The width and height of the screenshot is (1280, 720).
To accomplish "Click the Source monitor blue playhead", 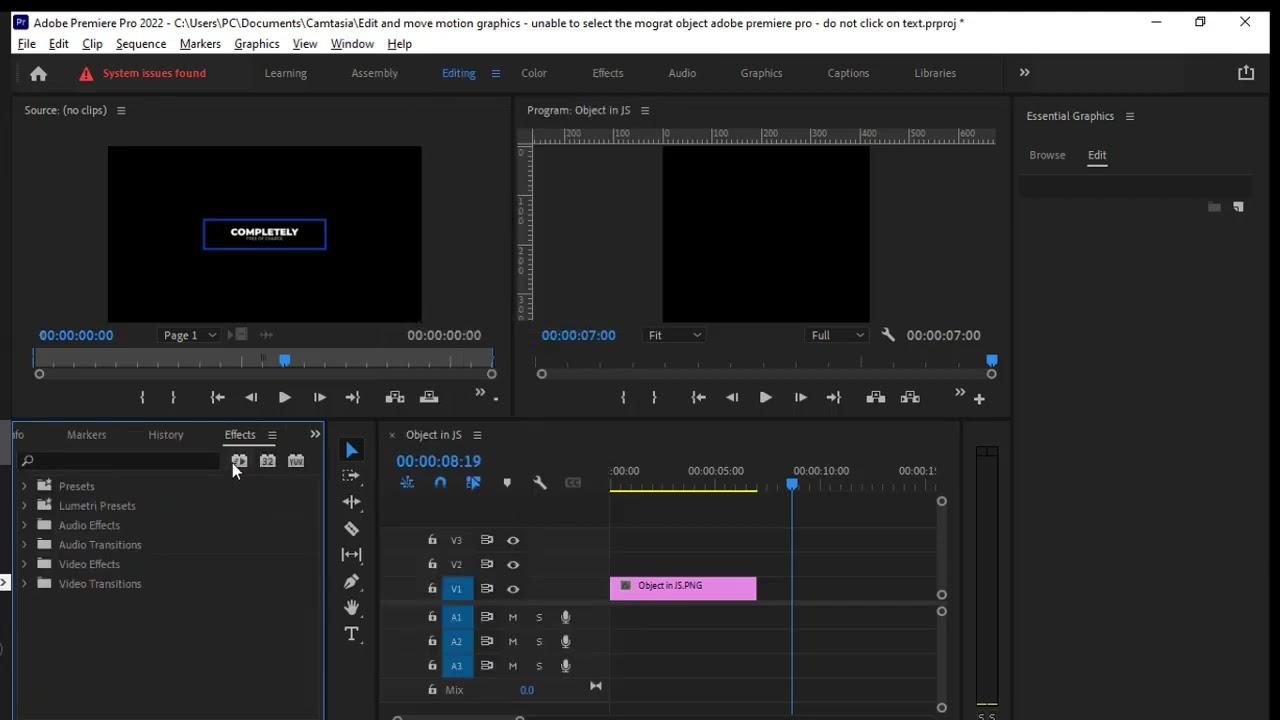I will 285,360.
